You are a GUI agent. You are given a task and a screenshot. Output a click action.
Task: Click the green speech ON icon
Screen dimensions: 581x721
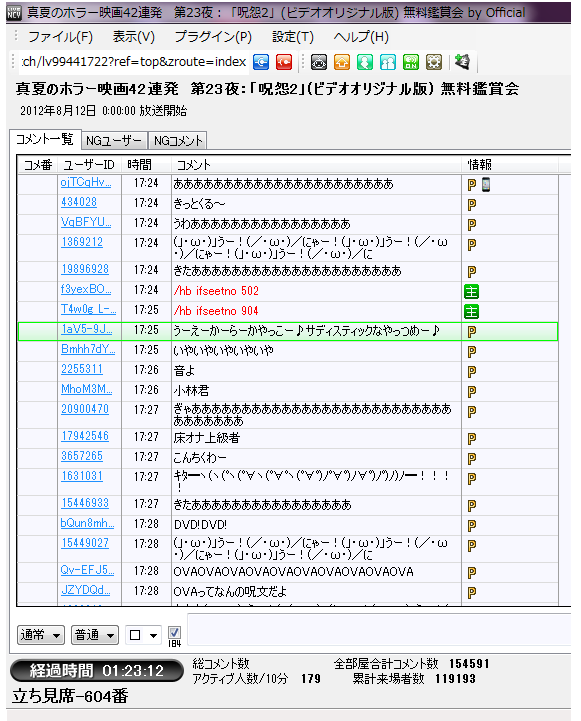point(411,62)
